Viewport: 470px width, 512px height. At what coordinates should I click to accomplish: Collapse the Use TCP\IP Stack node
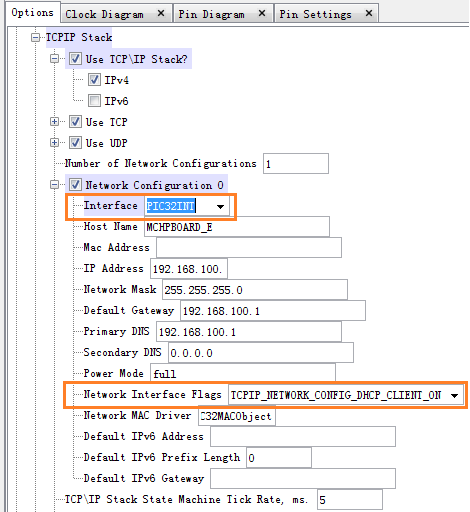(x=54, y=59)
